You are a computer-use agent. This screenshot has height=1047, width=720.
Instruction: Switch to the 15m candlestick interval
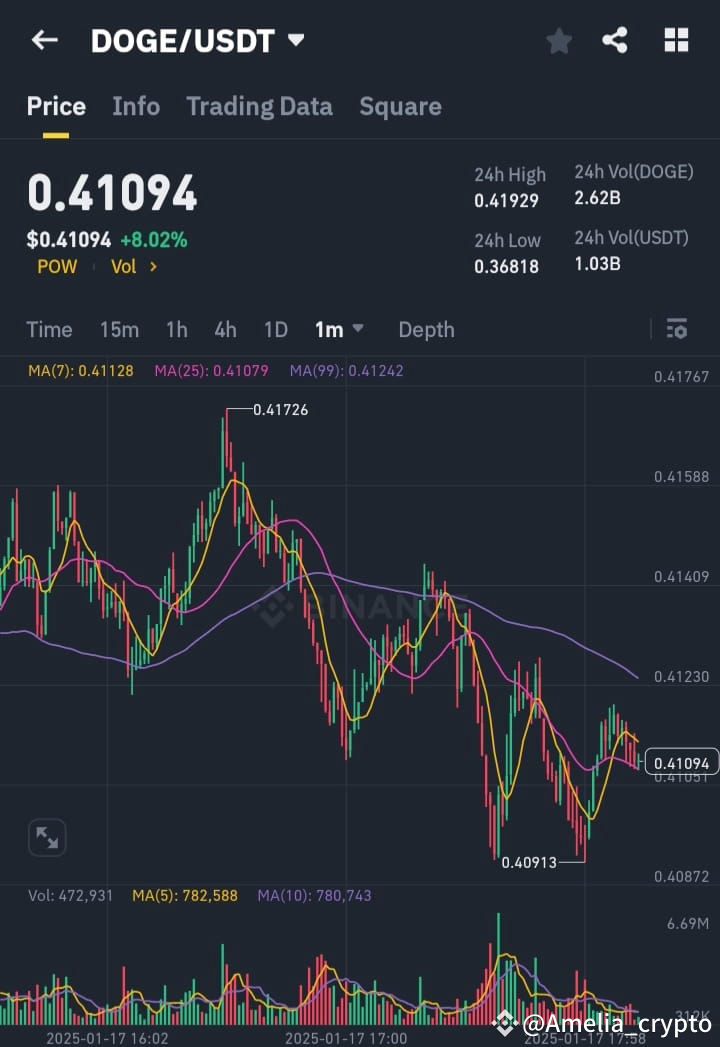pyautogui.click(x=119, y=329)
